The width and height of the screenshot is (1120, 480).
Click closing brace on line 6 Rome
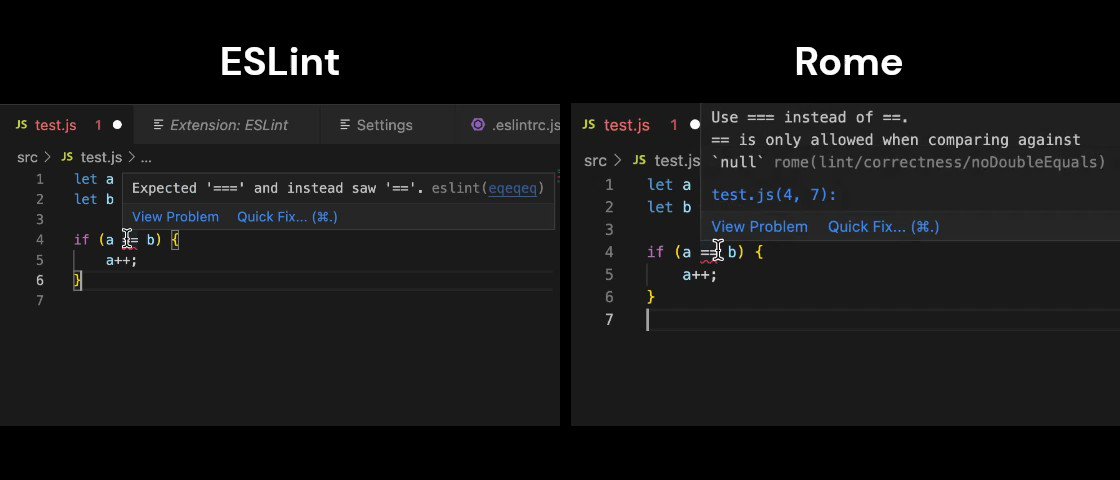651,296
